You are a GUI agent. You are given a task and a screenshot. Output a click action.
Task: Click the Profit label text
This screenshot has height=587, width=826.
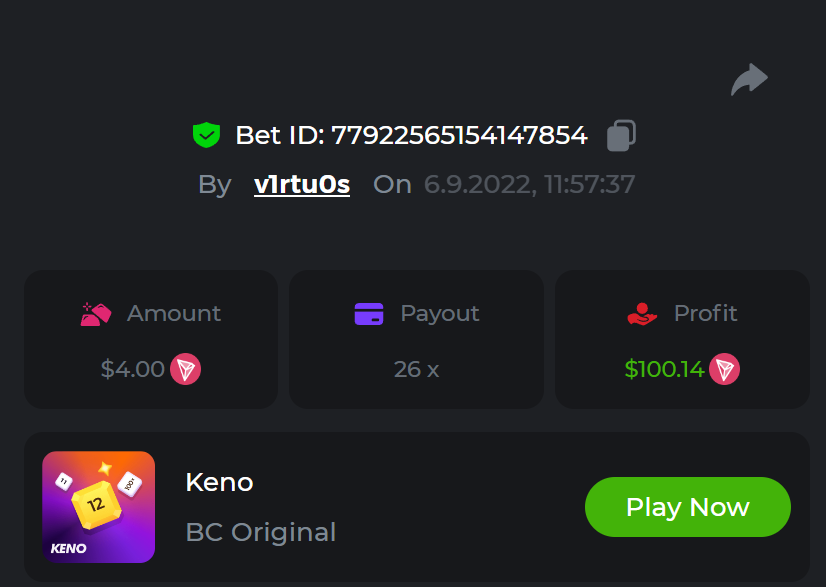(x=705, y=313)
